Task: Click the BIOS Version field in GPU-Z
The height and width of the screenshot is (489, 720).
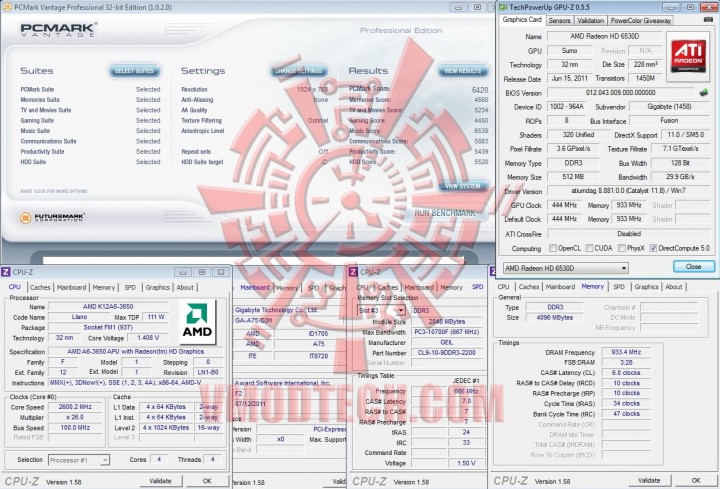Action: click(621, 93)
